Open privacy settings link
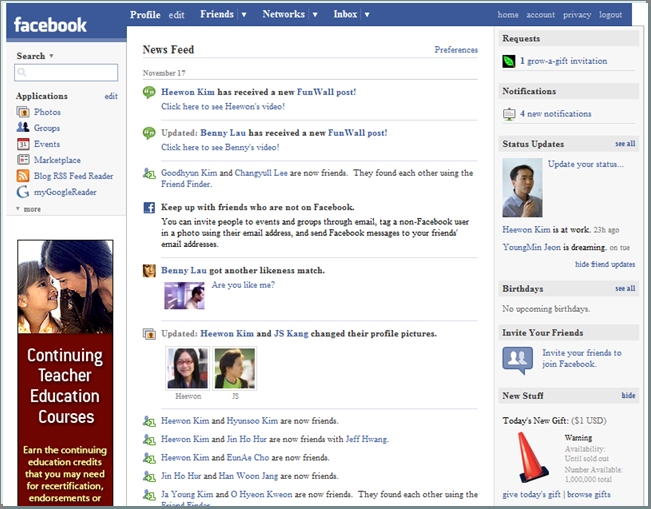This screenshot has width=651, height=509. [577, 15]
